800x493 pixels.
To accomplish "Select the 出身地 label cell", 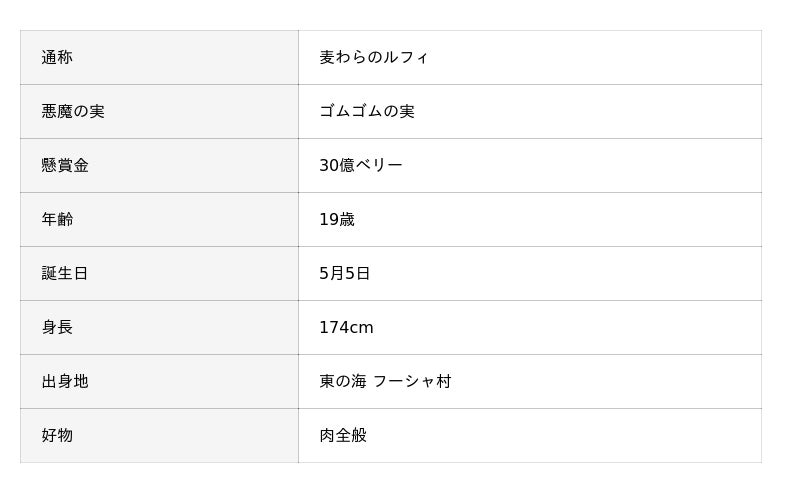I will [65, 382].
